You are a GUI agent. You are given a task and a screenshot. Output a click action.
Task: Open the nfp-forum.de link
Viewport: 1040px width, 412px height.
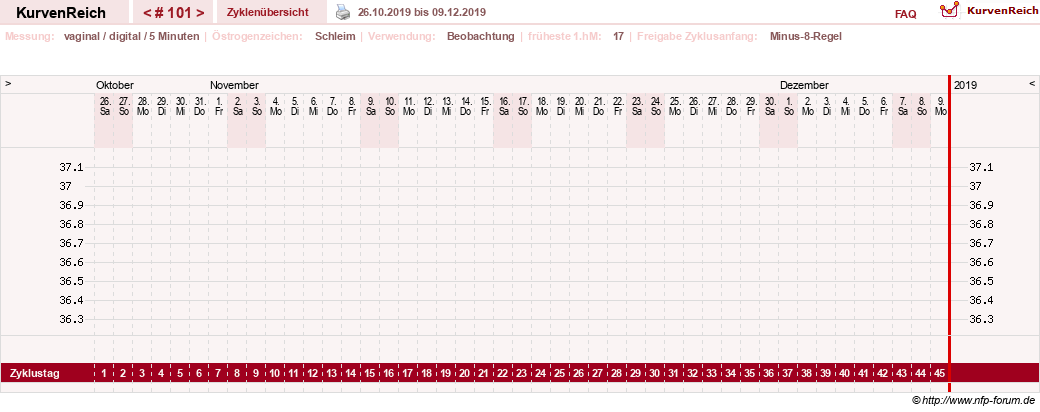point(974,401)
